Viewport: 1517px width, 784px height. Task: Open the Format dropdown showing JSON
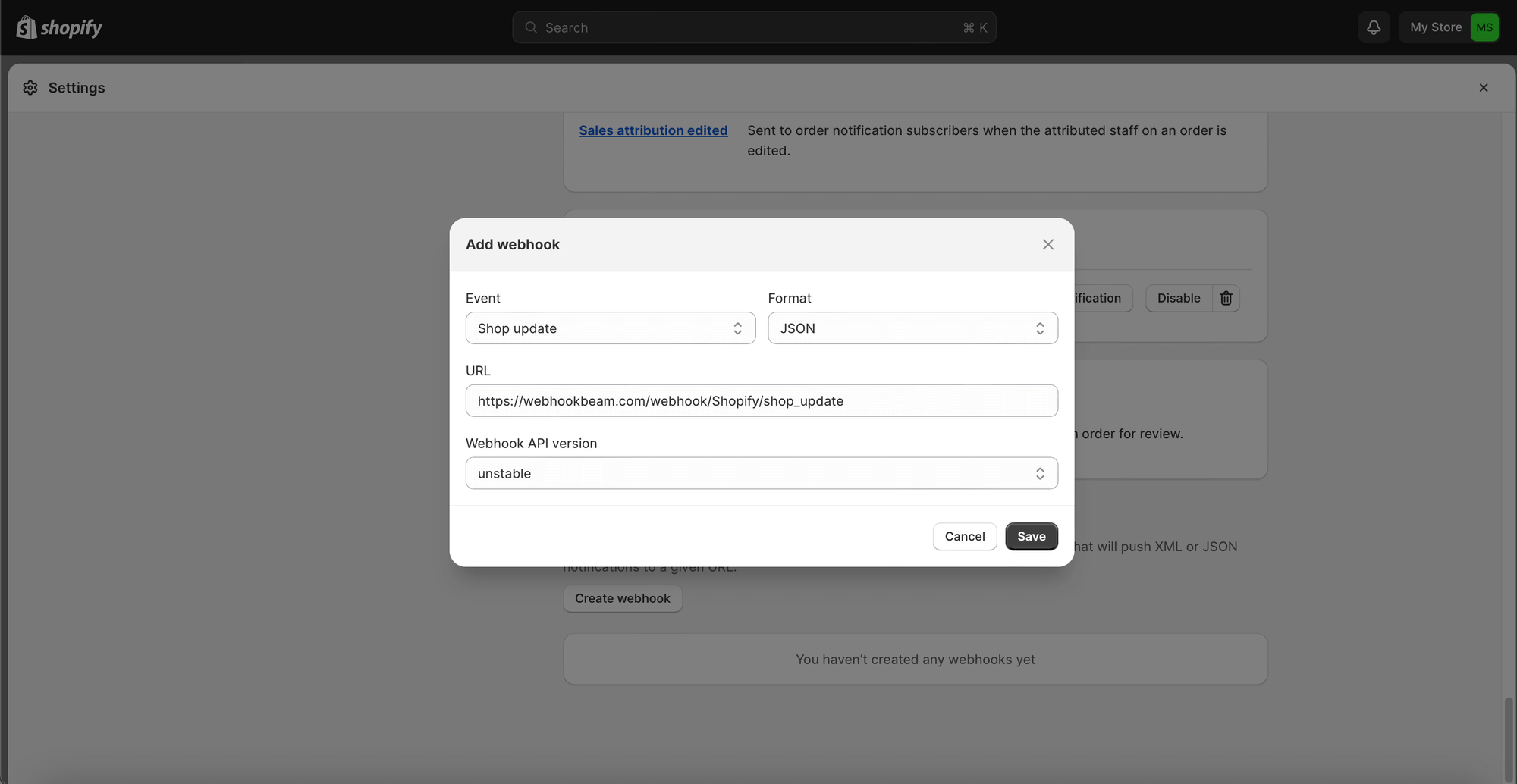pyautogui.click(x=912, y=328)
